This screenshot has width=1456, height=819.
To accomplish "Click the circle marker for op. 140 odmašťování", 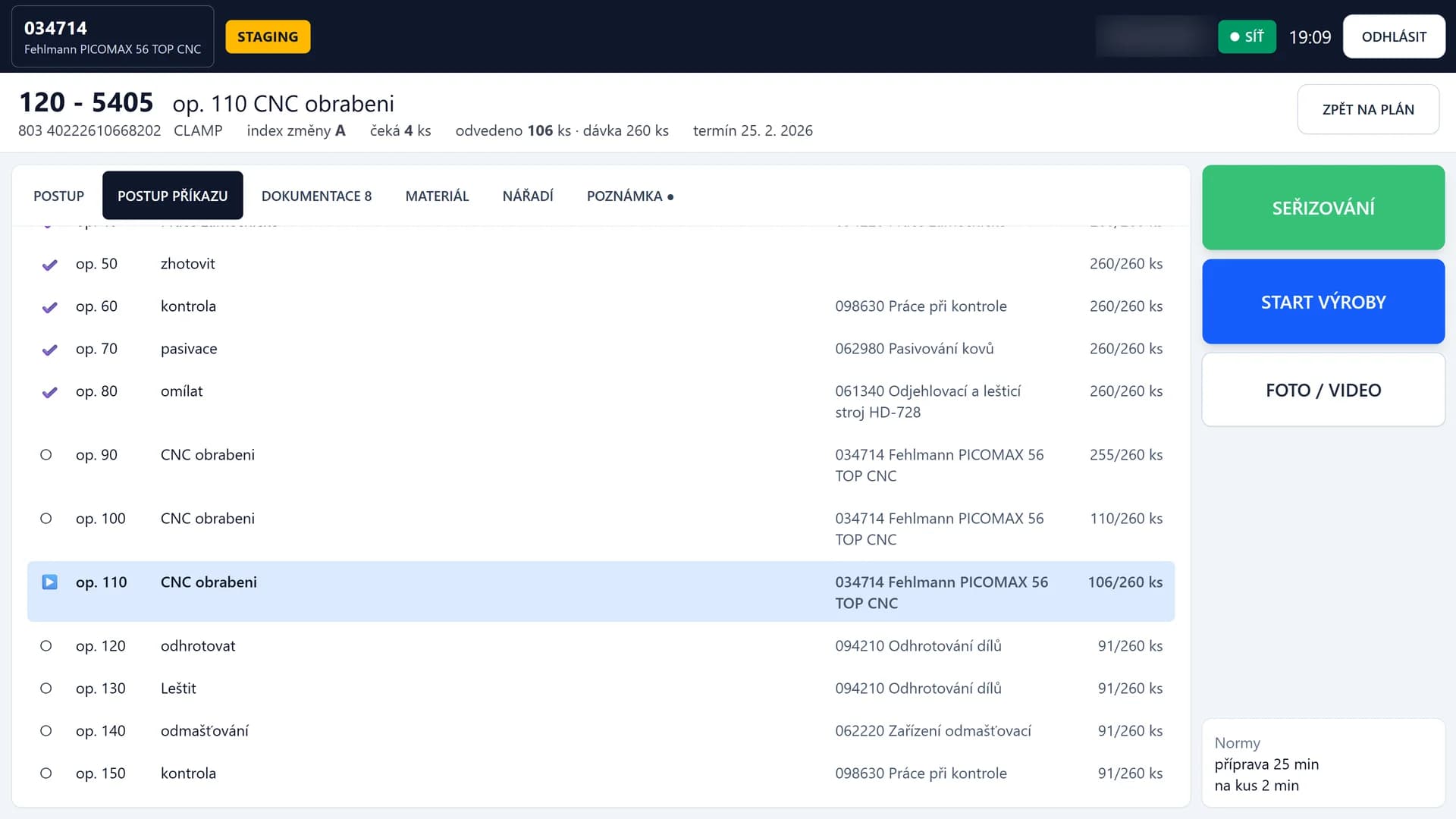I will click(46, 731).
